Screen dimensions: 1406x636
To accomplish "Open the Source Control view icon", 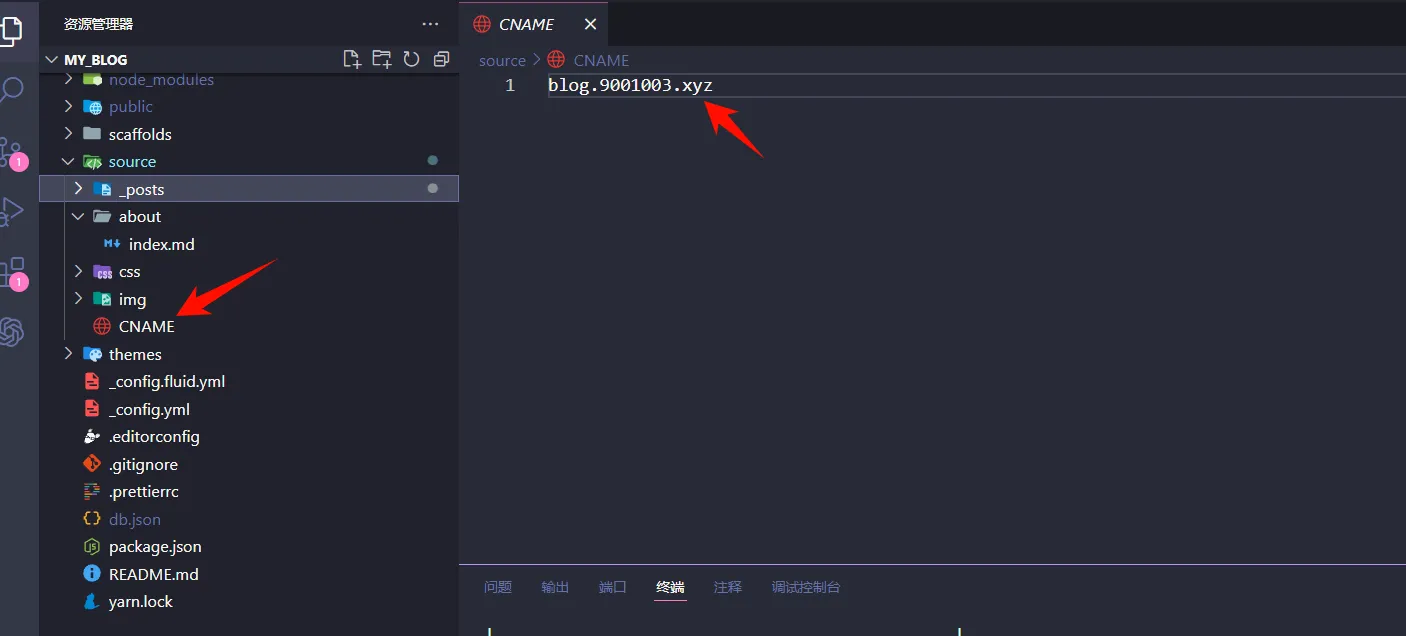I will point(11,153).
